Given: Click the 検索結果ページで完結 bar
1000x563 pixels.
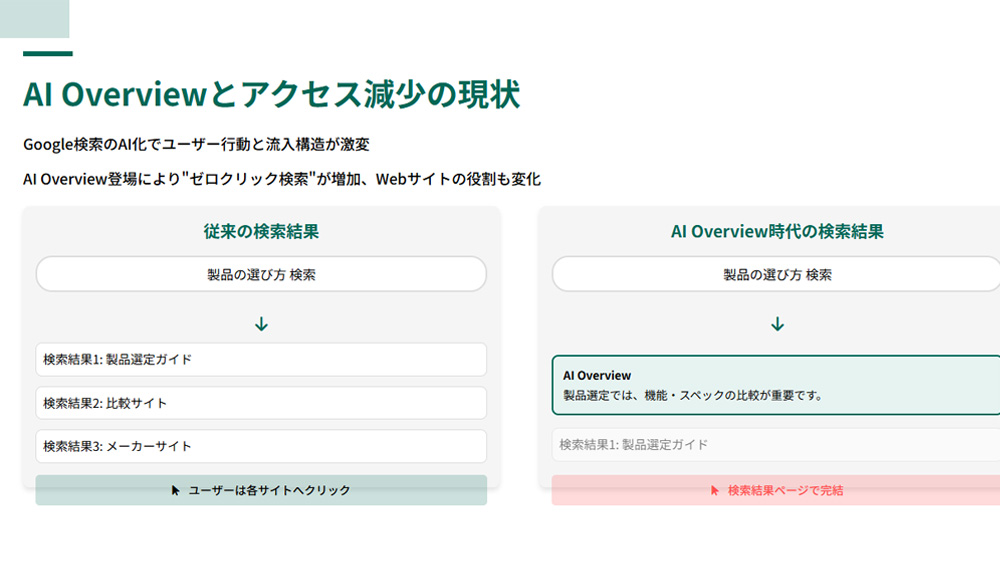Looking at the screenshot, I should pyautogui.click(x=776, y=490).
